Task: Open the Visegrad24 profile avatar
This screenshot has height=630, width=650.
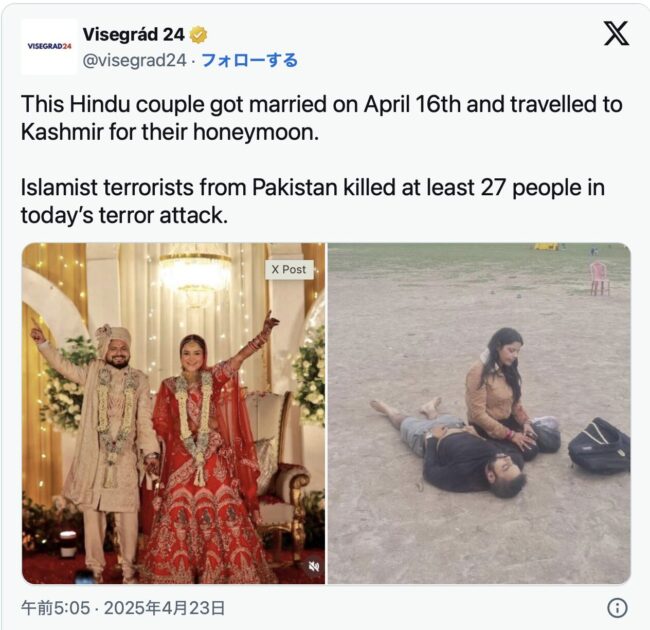Action: (x=49, y=46)
